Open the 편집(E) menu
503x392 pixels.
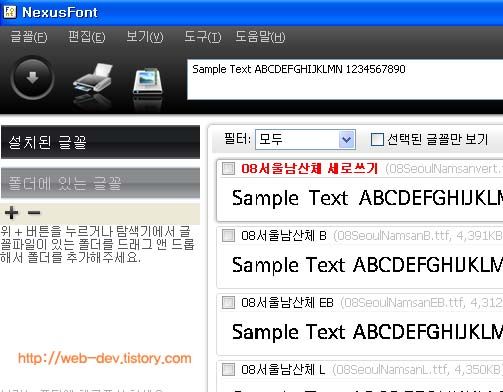[86, 36]
